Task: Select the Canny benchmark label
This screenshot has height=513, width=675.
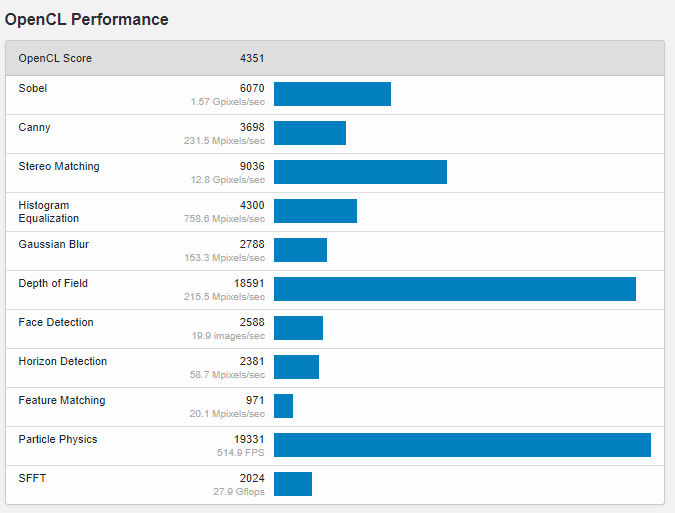Action: (34, 127)
